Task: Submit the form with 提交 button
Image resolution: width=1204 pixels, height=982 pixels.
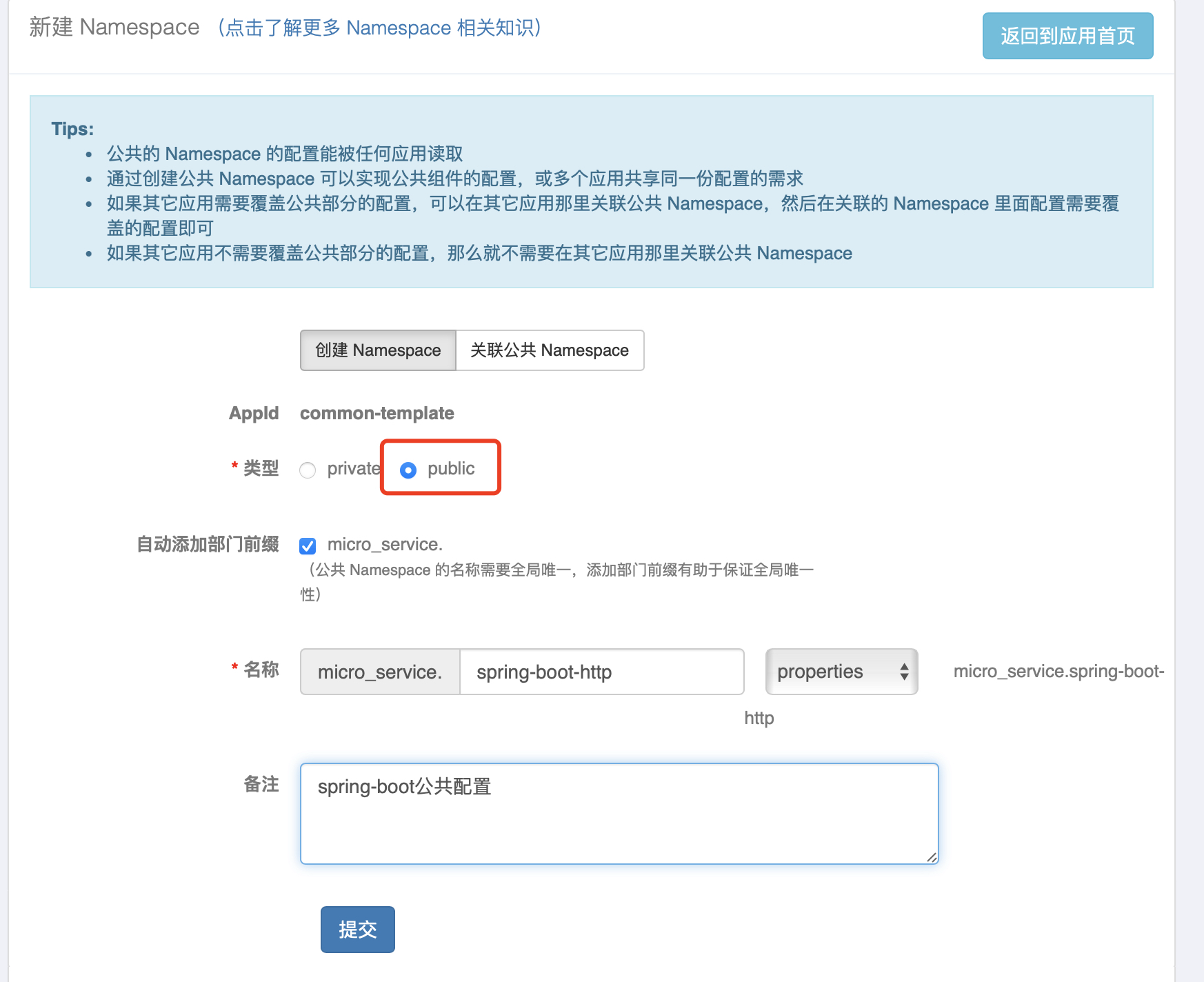Action: (x=358, y=930)
